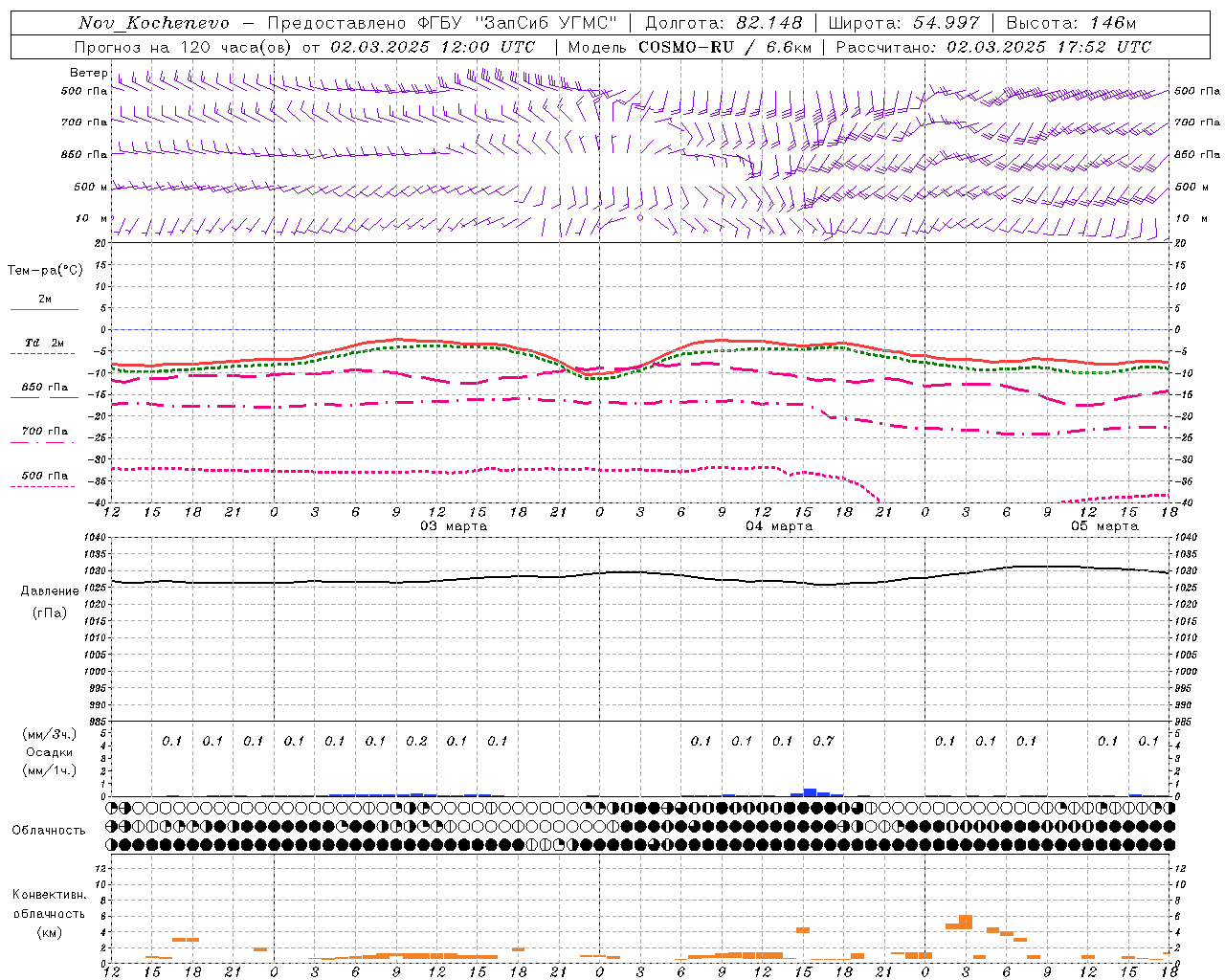Click the 500 м wind level label on left
1225x980 pixels.
(x=91, y=187)
